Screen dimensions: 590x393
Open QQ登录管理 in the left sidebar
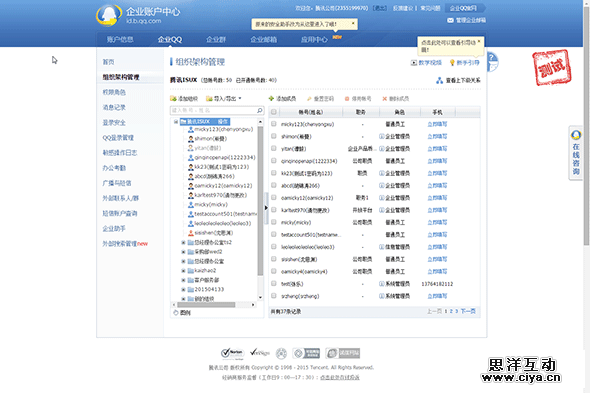click(118, 138)
